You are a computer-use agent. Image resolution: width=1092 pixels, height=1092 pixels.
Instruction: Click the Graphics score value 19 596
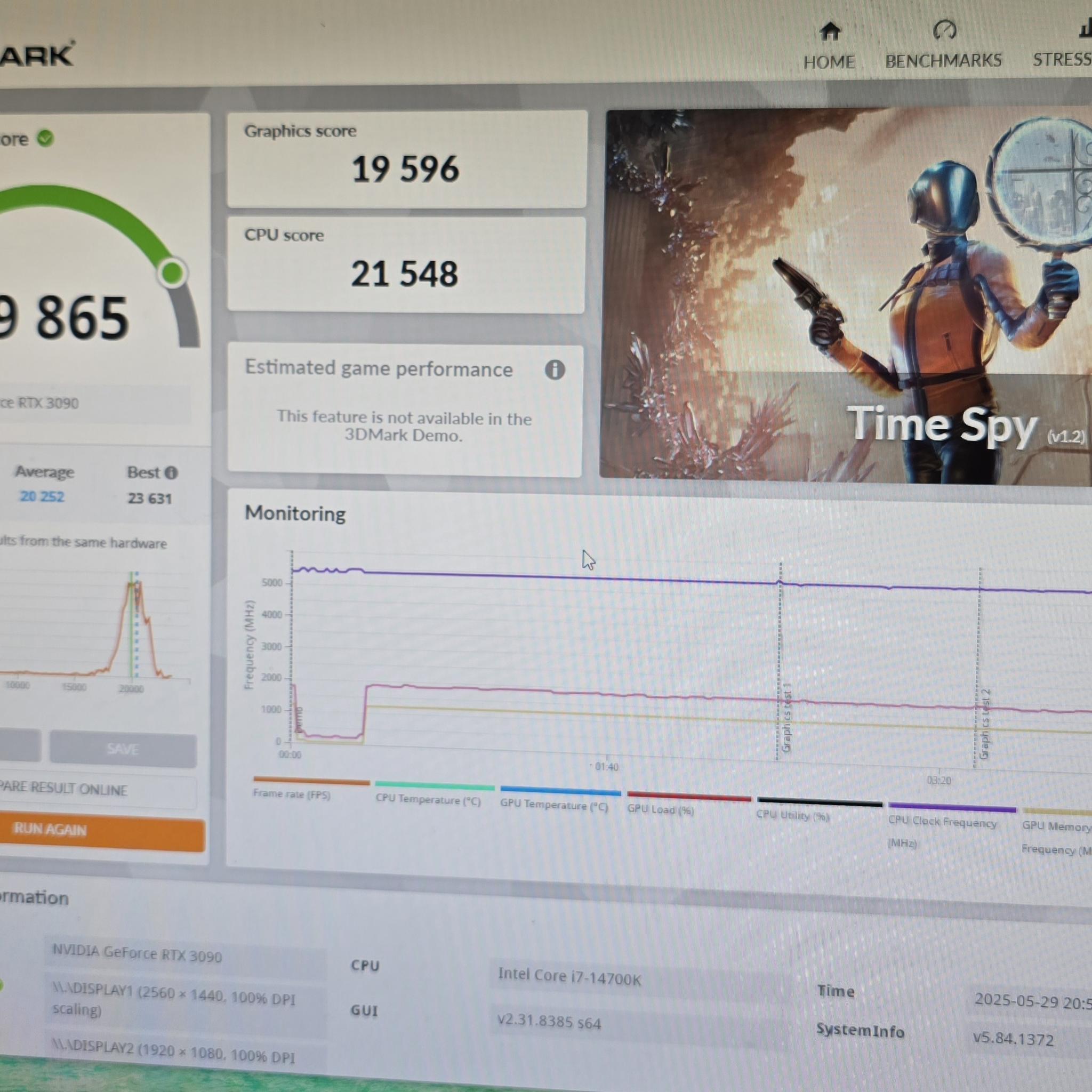click(x=405, y=168)
